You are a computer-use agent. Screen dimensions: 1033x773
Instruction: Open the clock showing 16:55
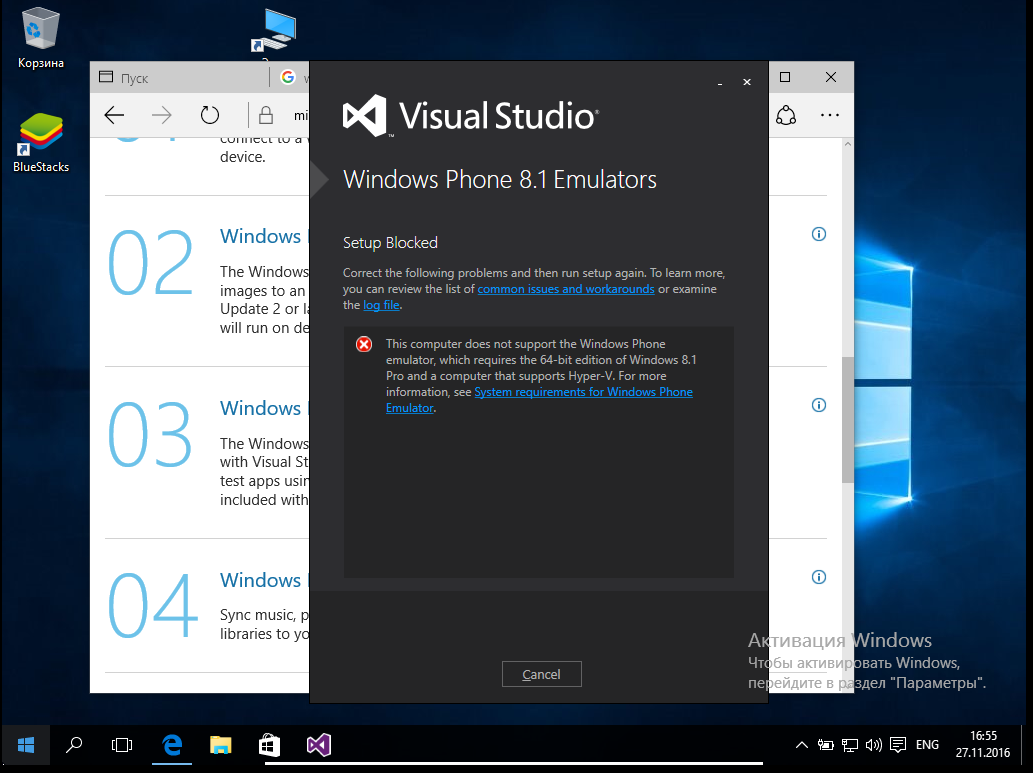pos(983,744)
